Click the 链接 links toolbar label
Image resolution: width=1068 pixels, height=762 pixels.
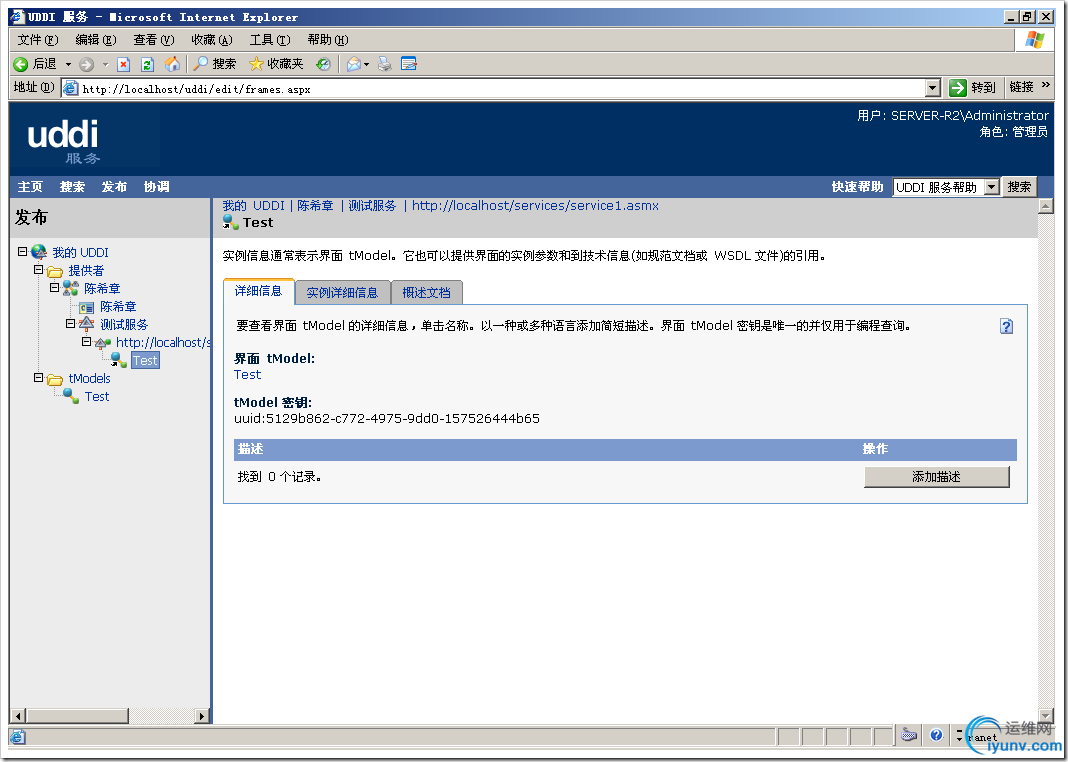click(x=1021, y=87)
